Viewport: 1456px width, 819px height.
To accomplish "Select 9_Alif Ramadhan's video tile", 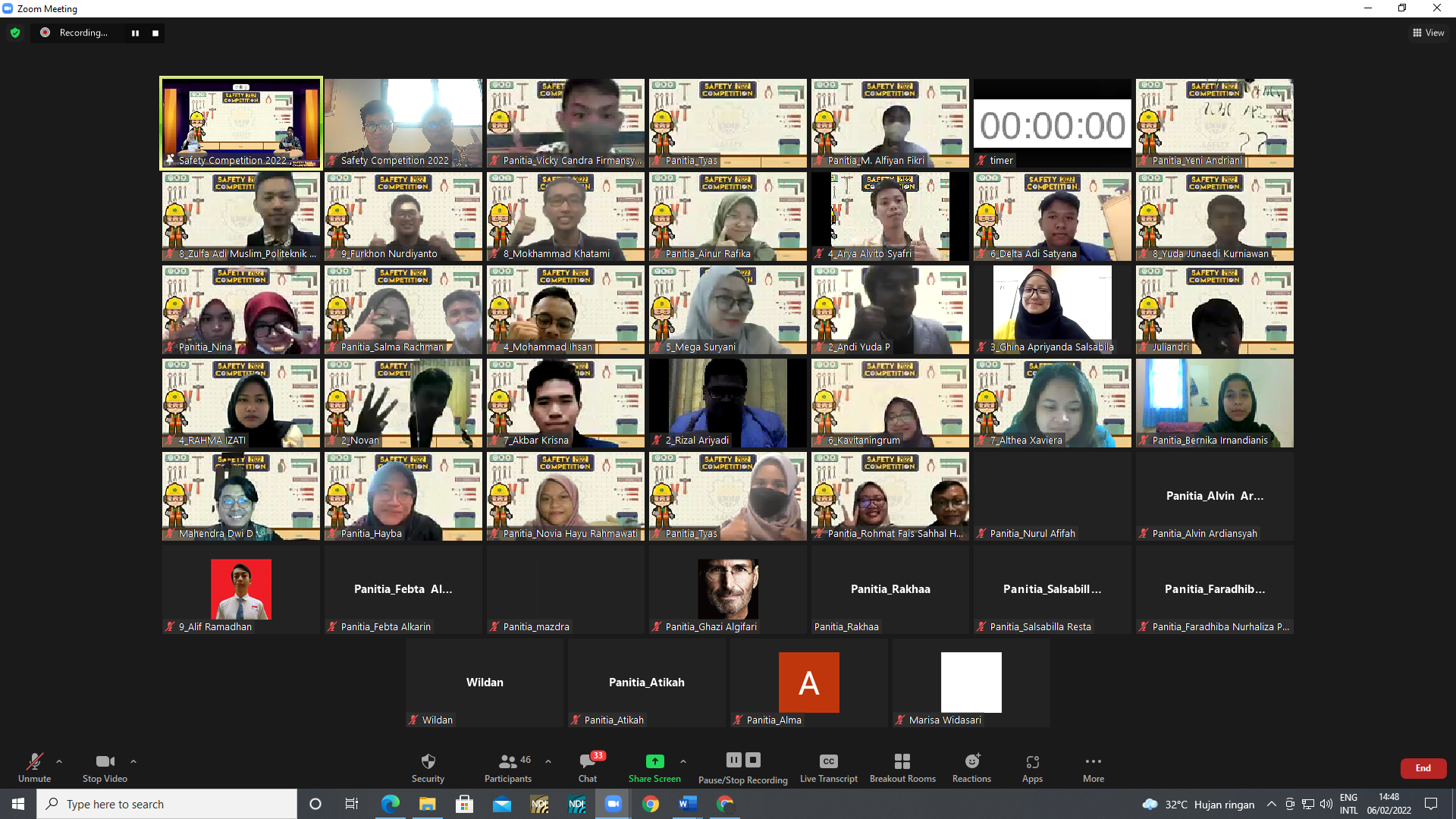I will (x=241, y=589).
